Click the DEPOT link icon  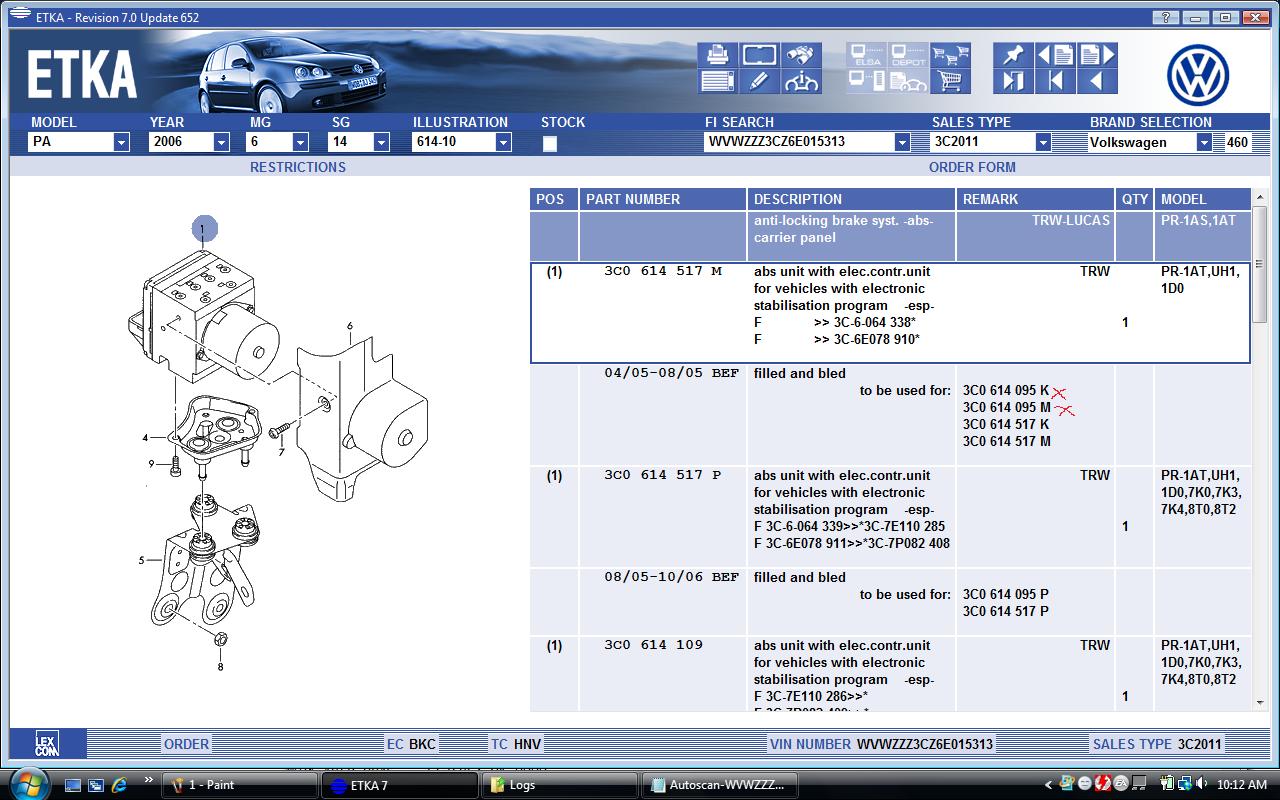[x=908, y=55]
